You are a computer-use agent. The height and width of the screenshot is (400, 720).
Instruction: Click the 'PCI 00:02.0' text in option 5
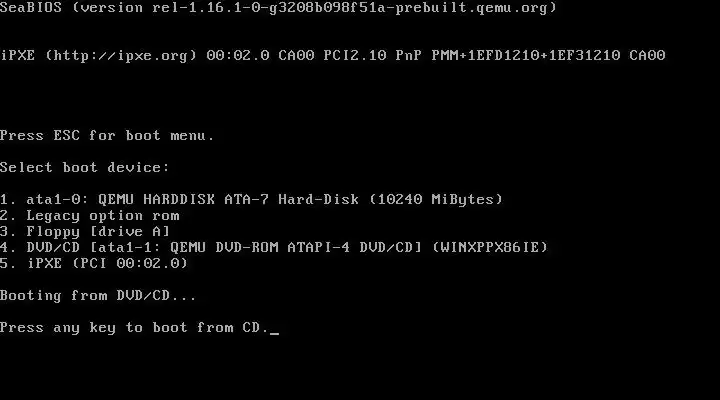pyautogui.click(x=130, y=263)
